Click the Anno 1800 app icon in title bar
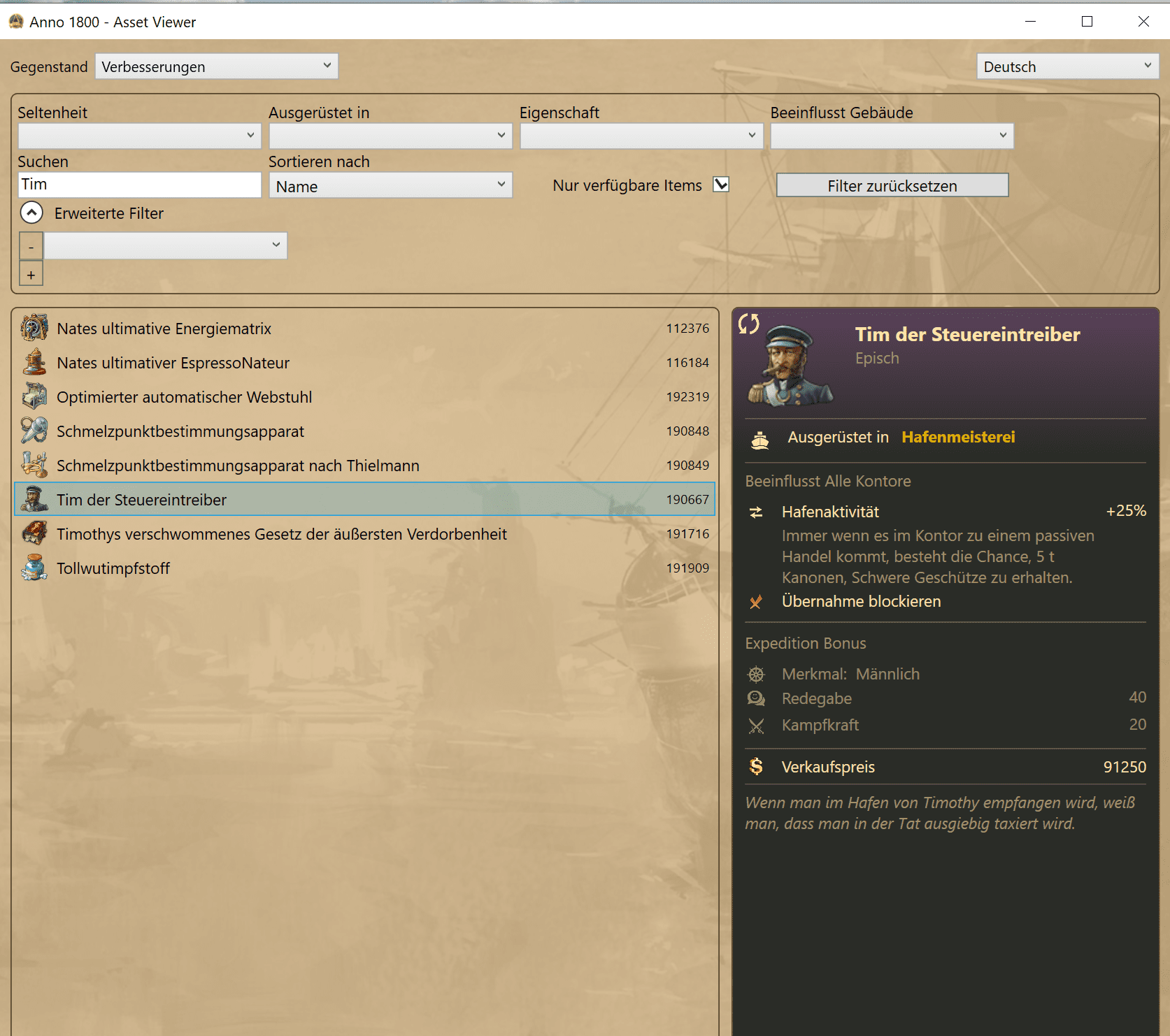 [x=16, y=22]
